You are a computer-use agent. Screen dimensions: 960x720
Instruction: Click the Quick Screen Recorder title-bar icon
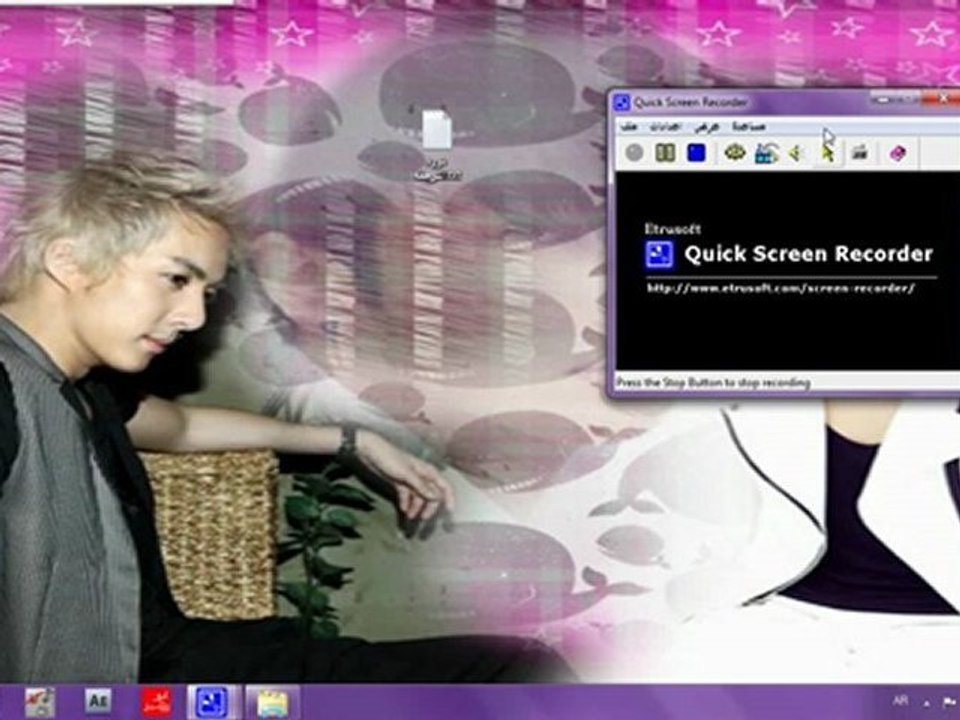621,102
